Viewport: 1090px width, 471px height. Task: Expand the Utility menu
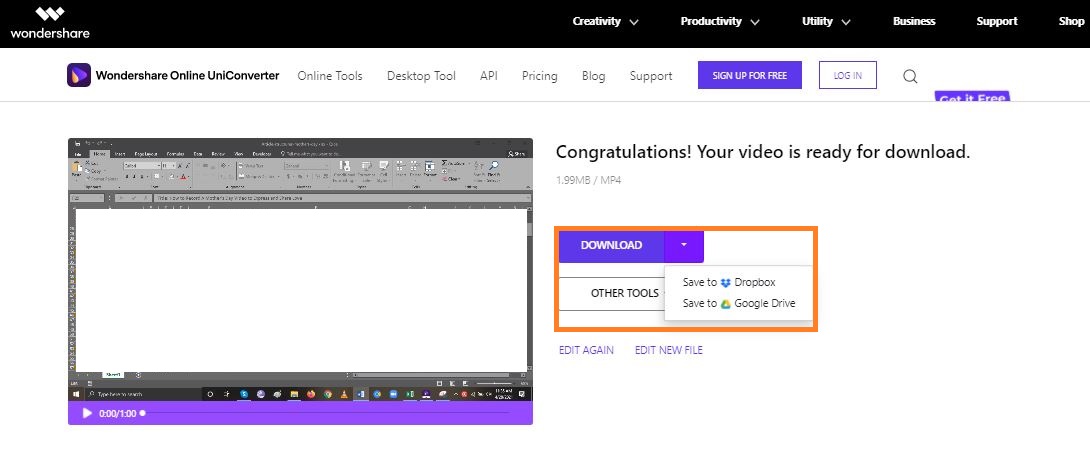pos(826,22)
